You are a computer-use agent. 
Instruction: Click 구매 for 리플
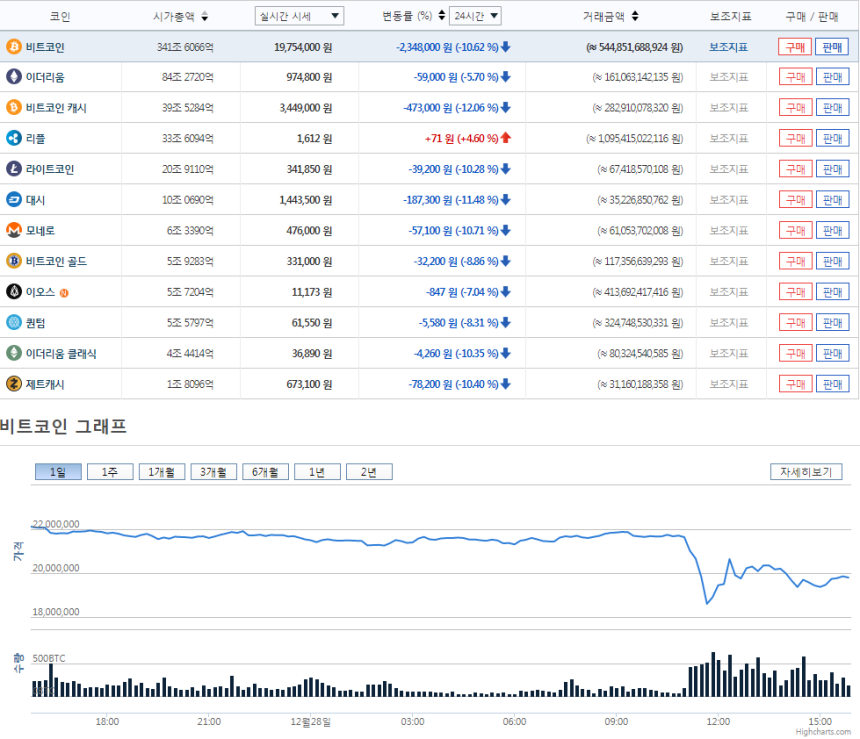795,138
